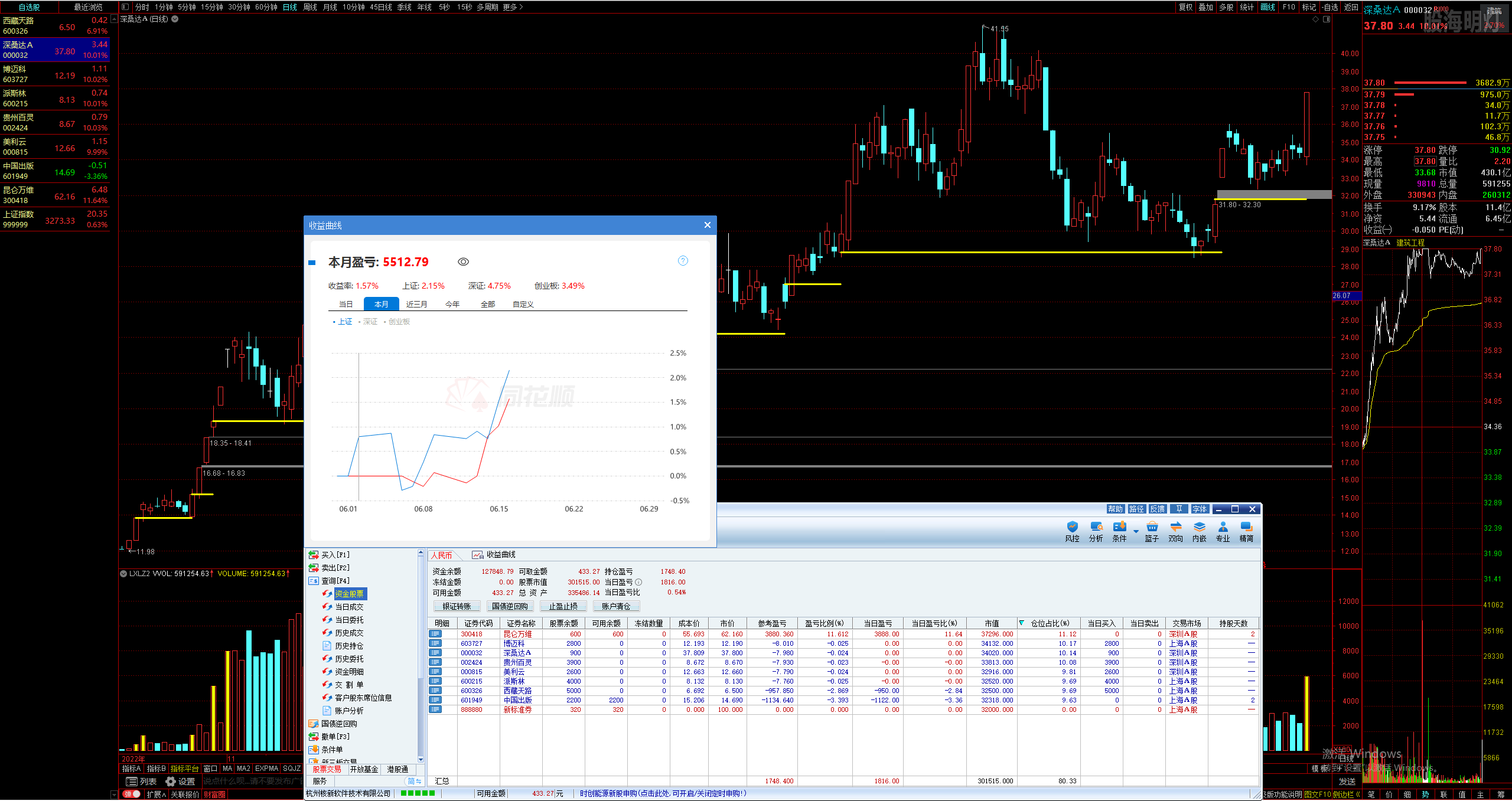
Task: Click the 帮助 help button
Action: click(1115, 509)
